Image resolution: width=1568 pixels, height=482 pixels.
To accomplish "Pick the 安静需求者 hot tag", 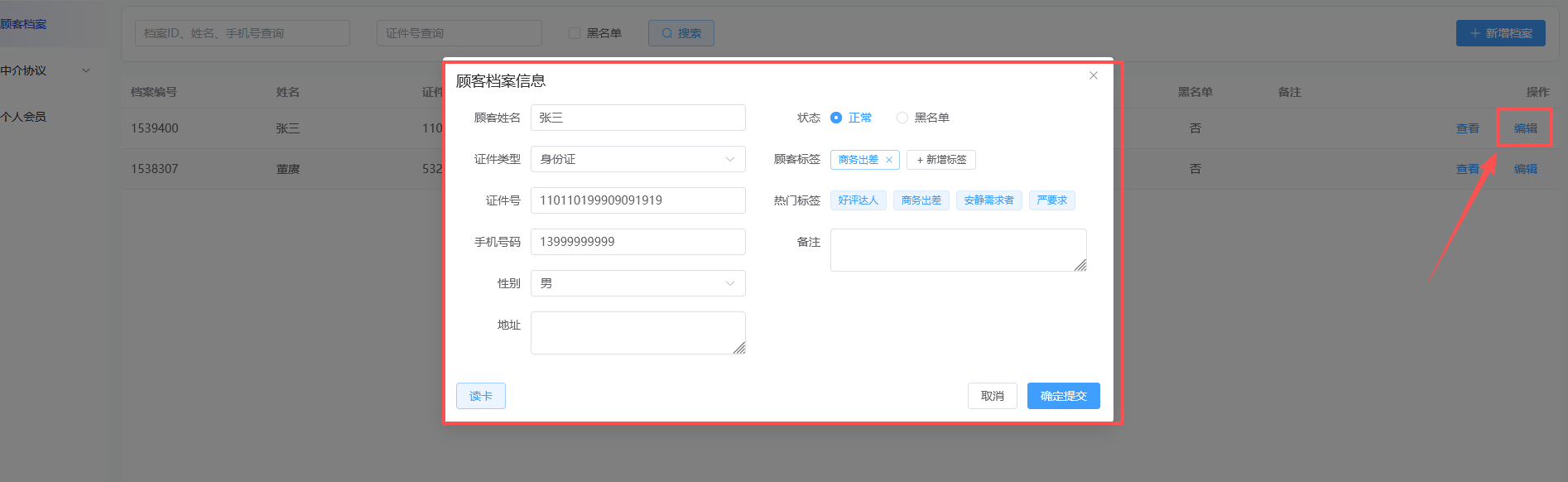I will (x=989, y=200).
